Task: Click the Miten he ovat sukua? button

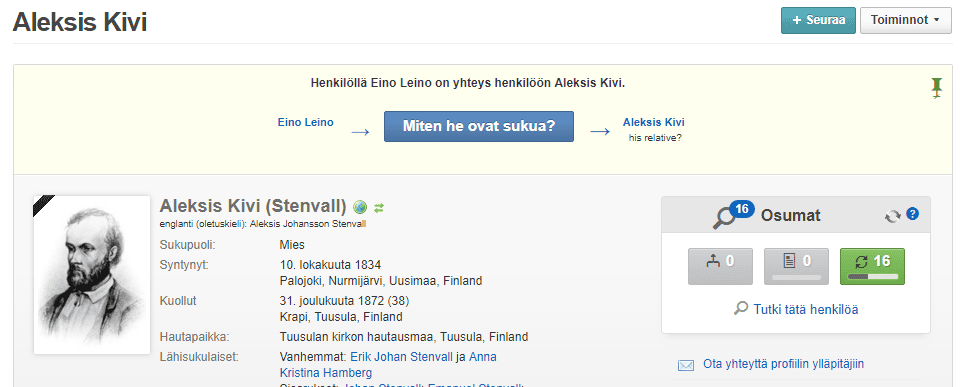Action: pyautogui.click(x=478, y=127)
